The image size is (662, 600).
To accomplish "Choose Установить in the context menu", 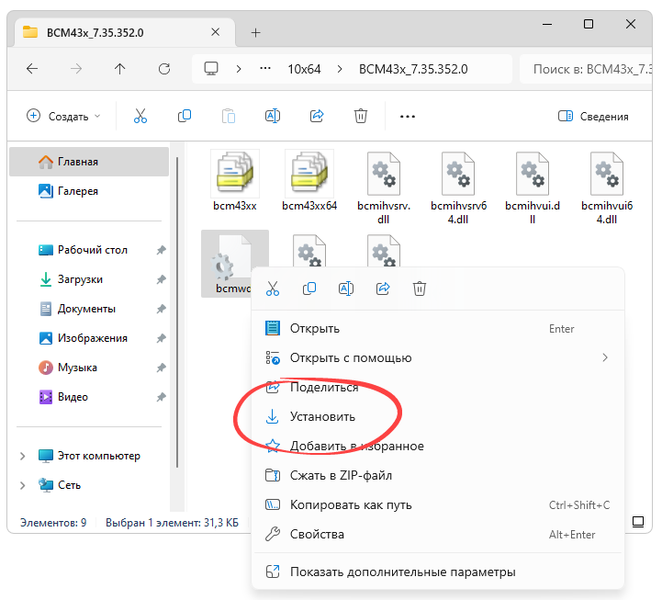I will click(x=438, y=417).
